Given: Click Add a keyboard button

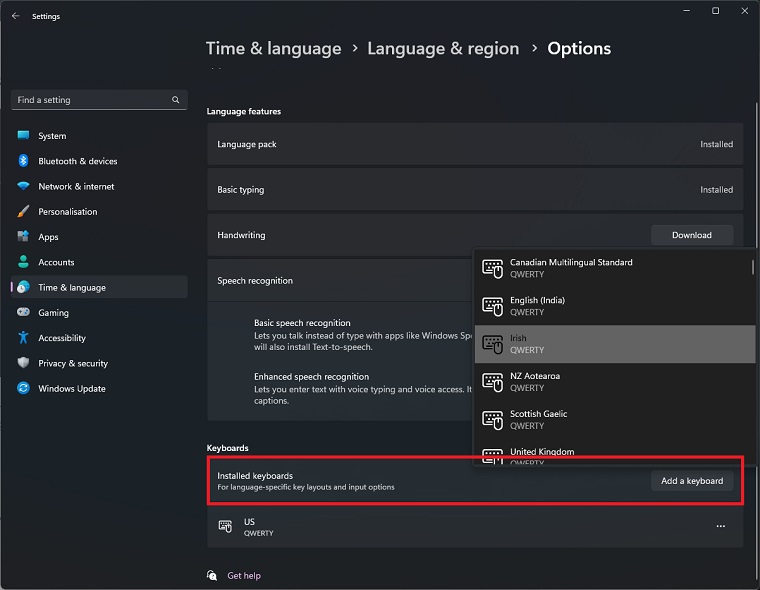Looking at the screenshot, I should [x=692, y=480].
